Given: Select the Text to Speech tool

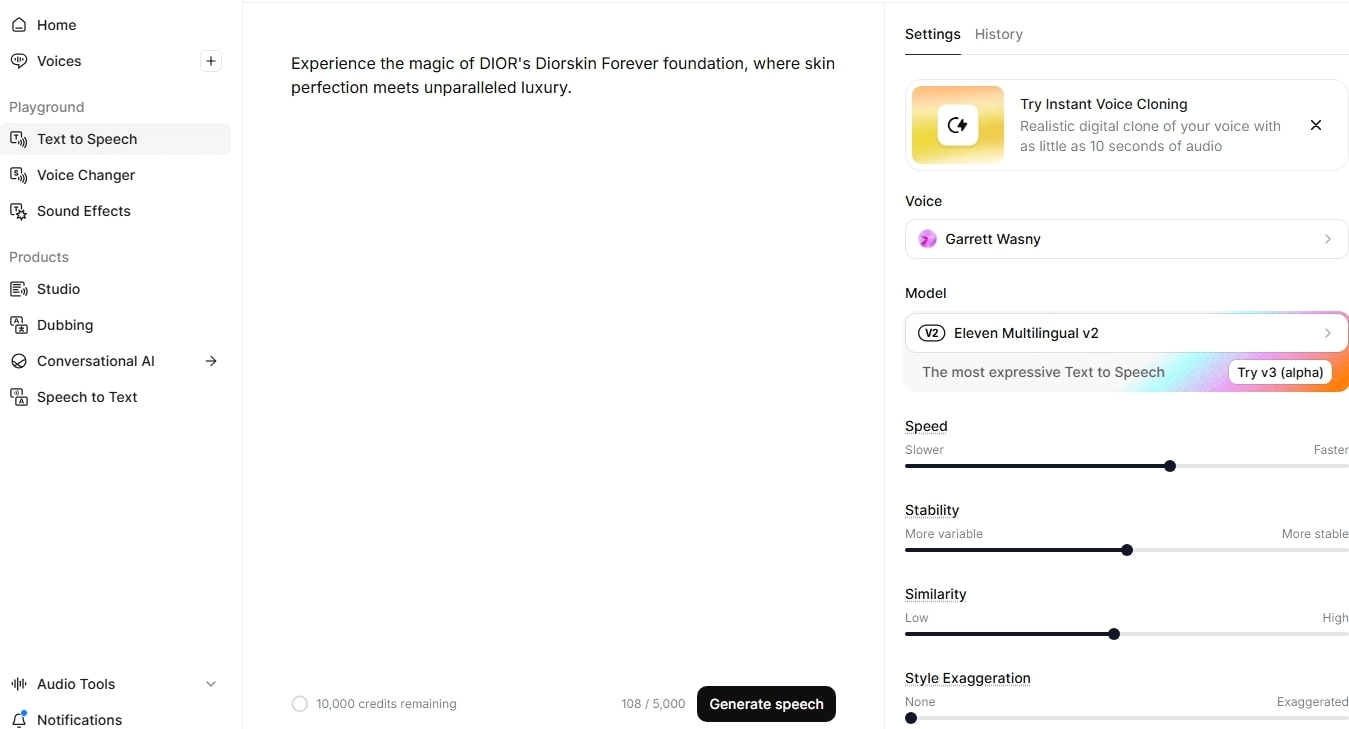Looking at the screenshot, I should tap(87, 139).
